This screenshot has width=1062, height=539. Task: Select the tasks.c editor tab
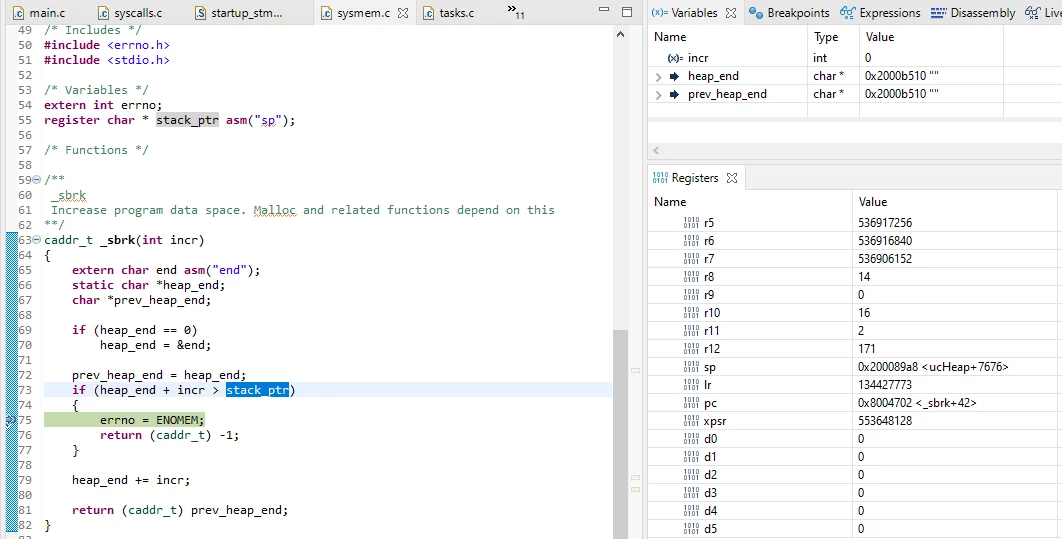click(449, 13)
